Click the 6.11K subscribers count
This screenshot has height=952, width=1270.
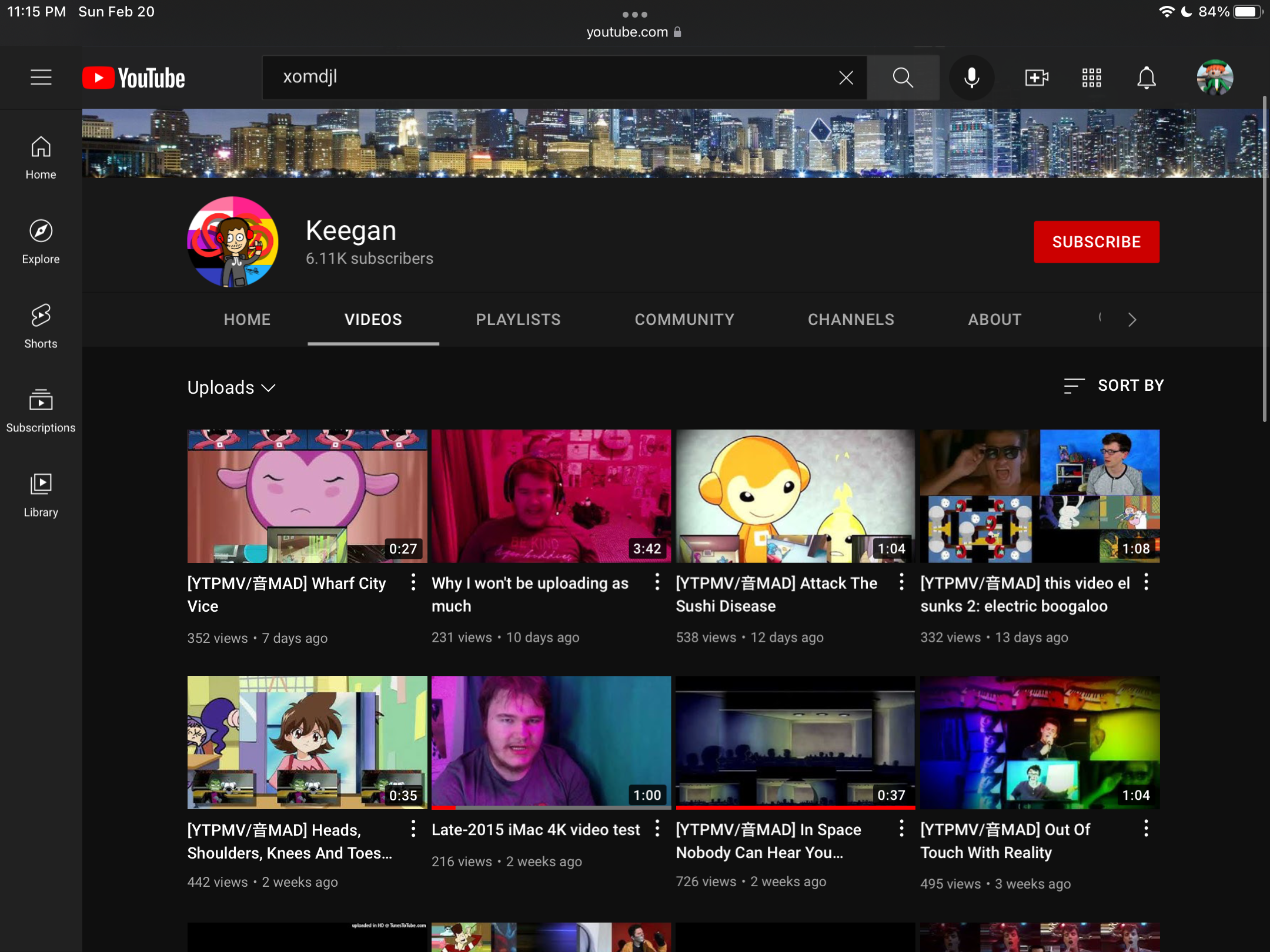click(x=369, y=259)
